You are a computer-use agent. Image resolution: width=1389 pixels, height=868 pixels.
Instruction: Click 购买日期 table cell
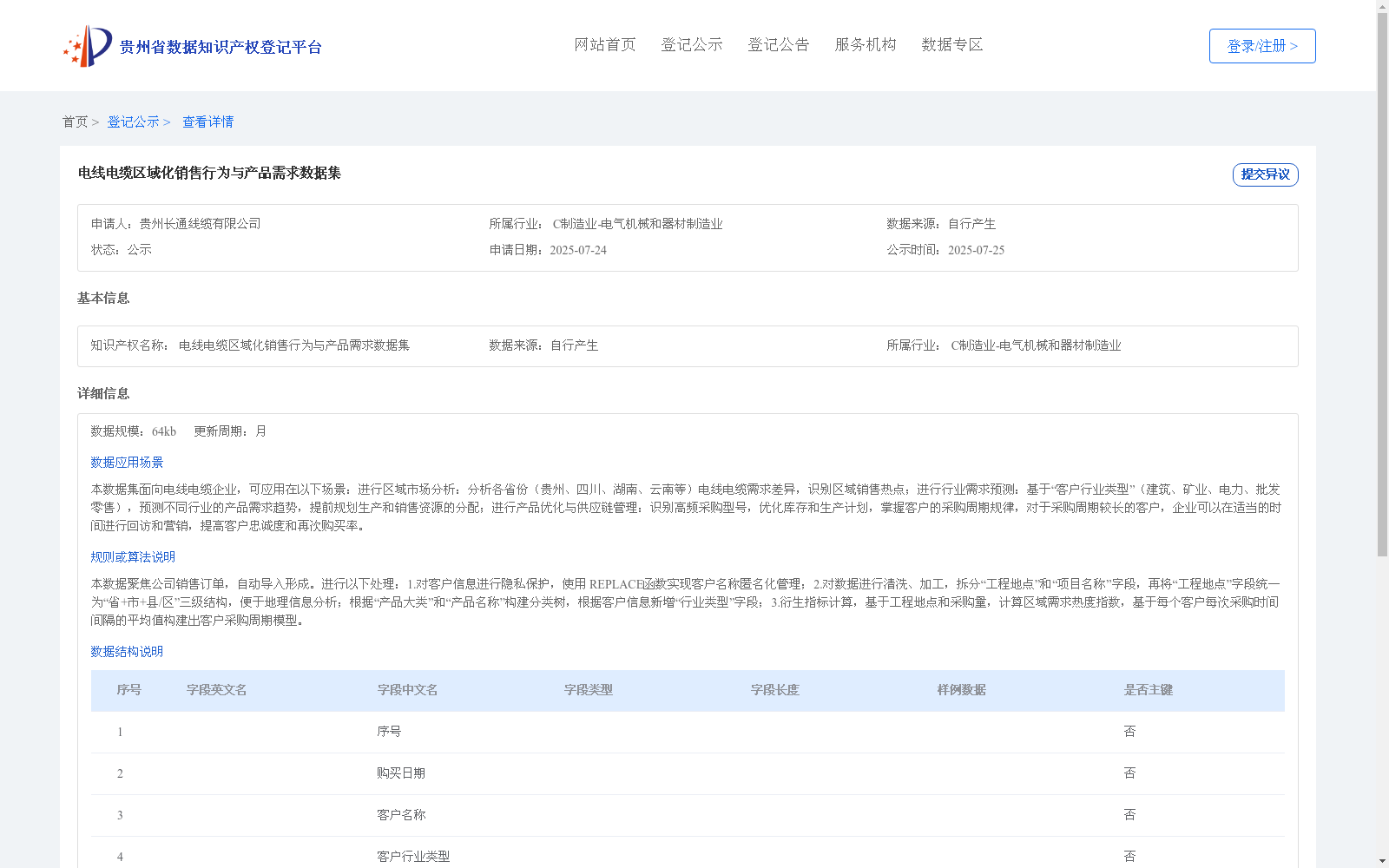(401, 773)
